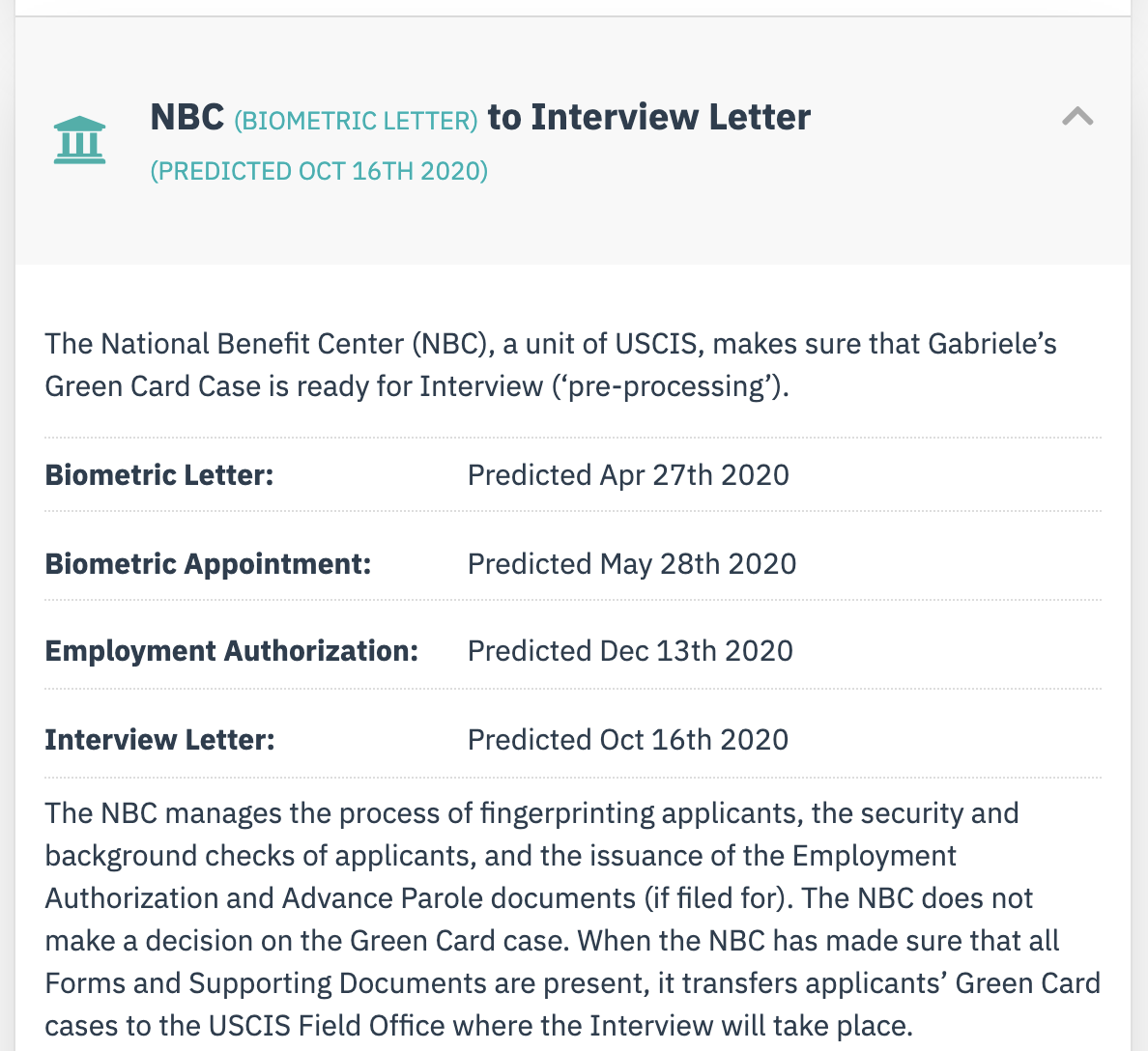1148x1051 pixels.
Task: Click the word 'pre-processing' in intro
Action: [665, 385]
